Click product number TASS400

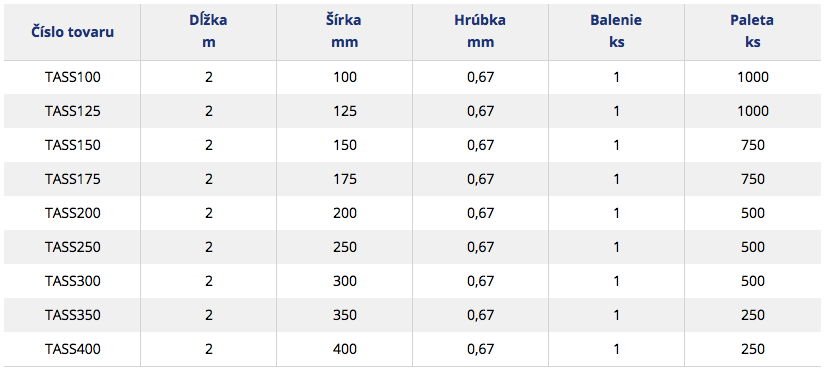pos(72,349)
